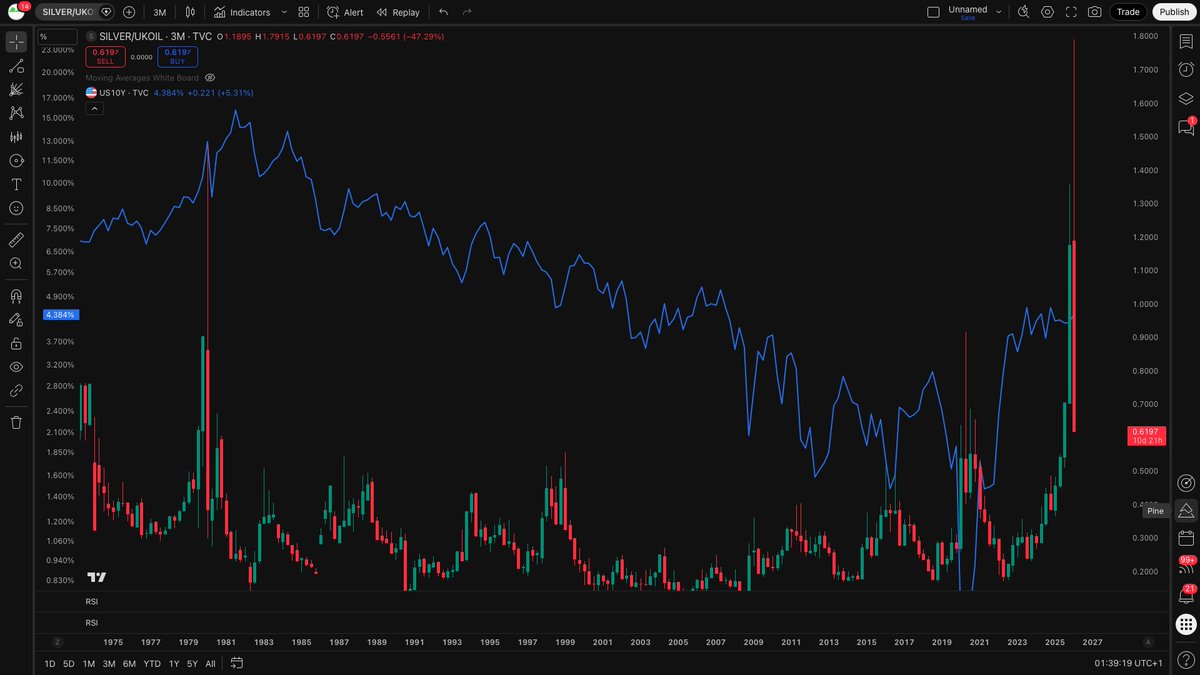This screenshot has height=675, width=1200.
Task: Undo the last chart action
Action: pos(443,12)
